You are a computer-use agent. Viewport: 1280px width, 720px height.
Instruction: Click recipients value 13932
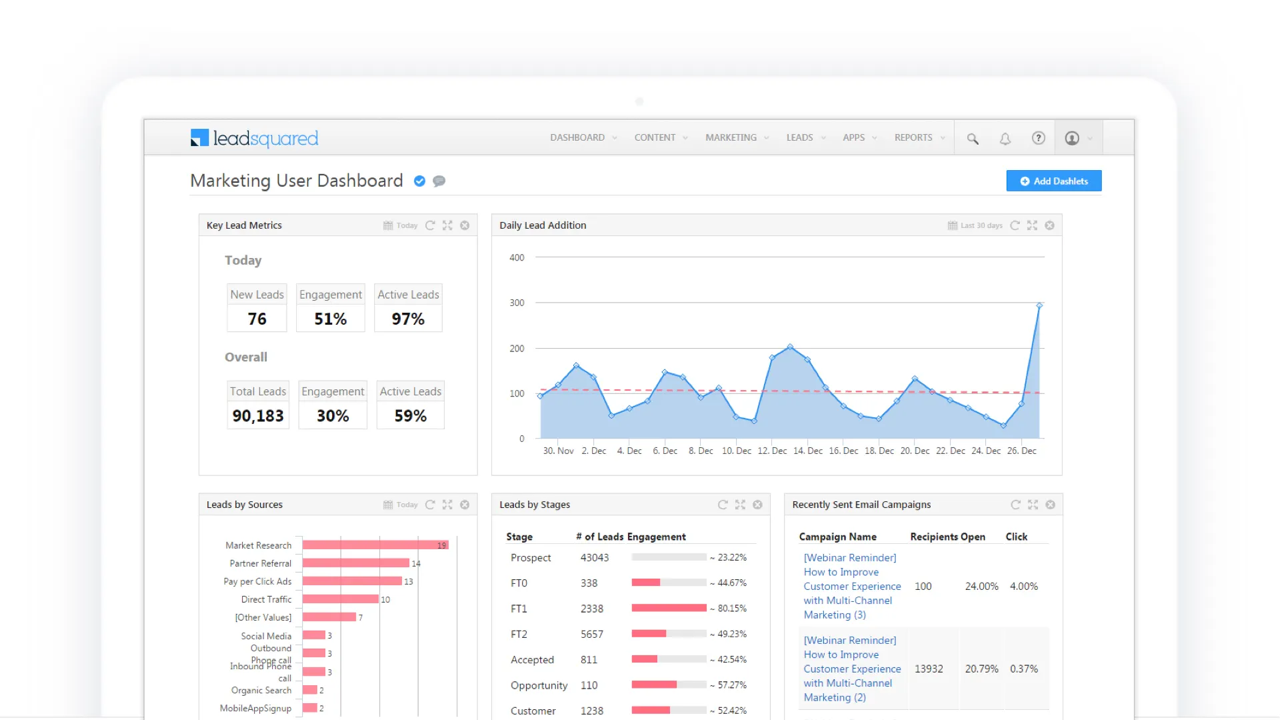[x=929, y=669]
